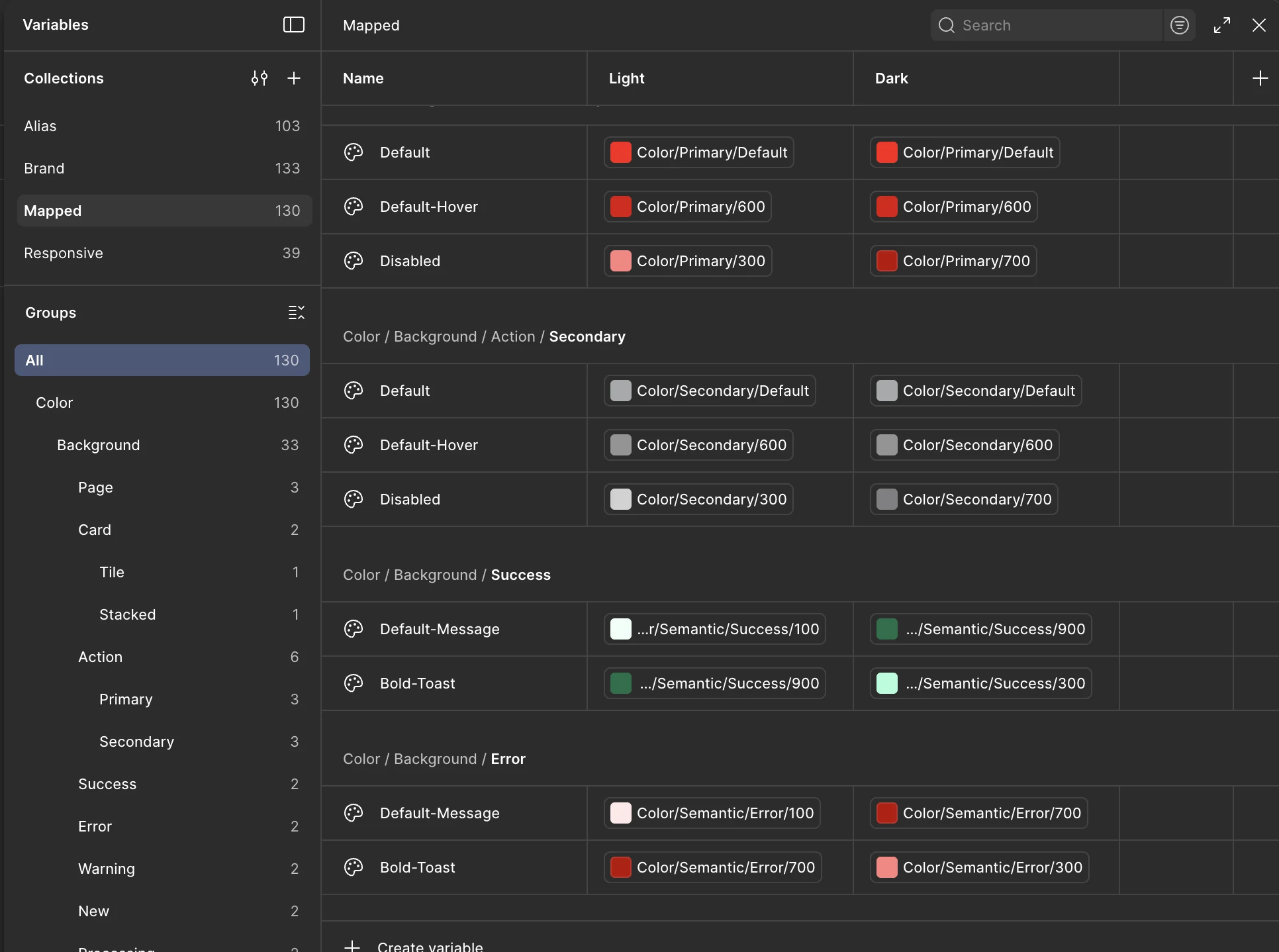The width and height of the screenshot is (1279, 952).
Task: Add a new collection with plus icon
Action: tap(294, 78)
